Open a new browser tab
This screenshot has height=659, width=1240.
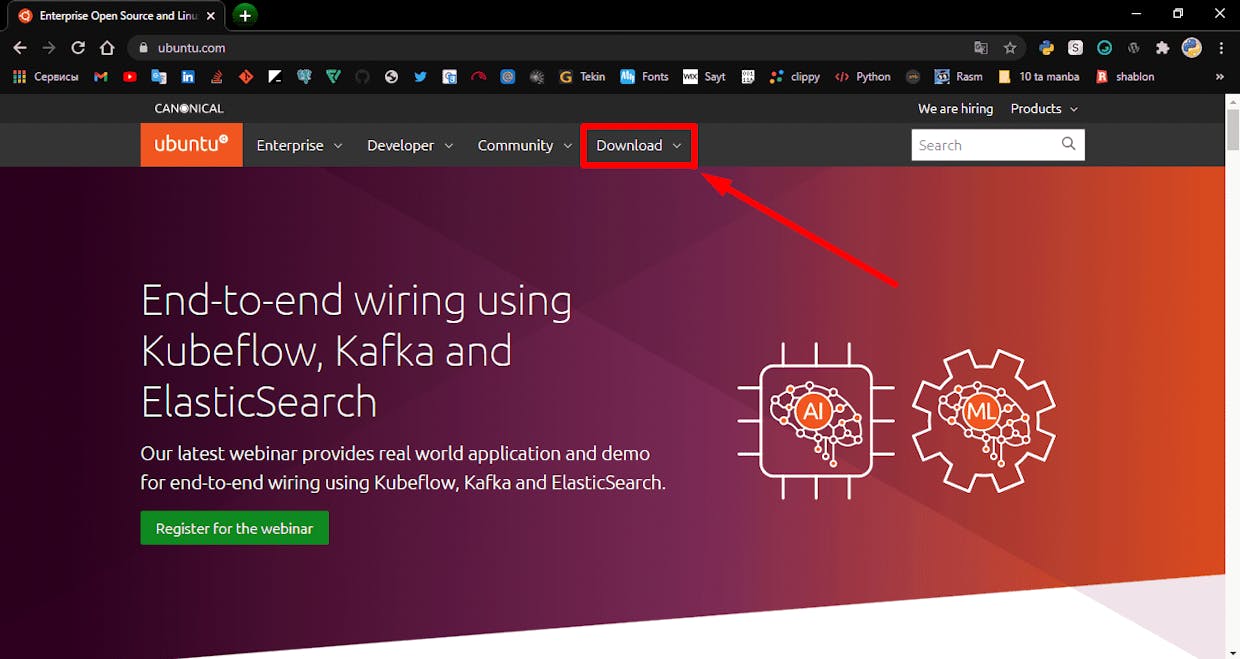click(245, 15)
